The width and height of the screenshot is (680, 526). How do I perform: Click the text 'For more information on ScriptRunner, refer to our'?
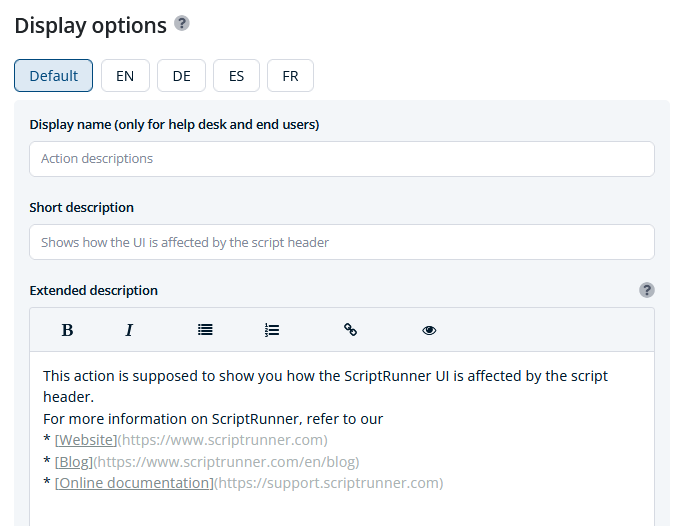(213, 419)
